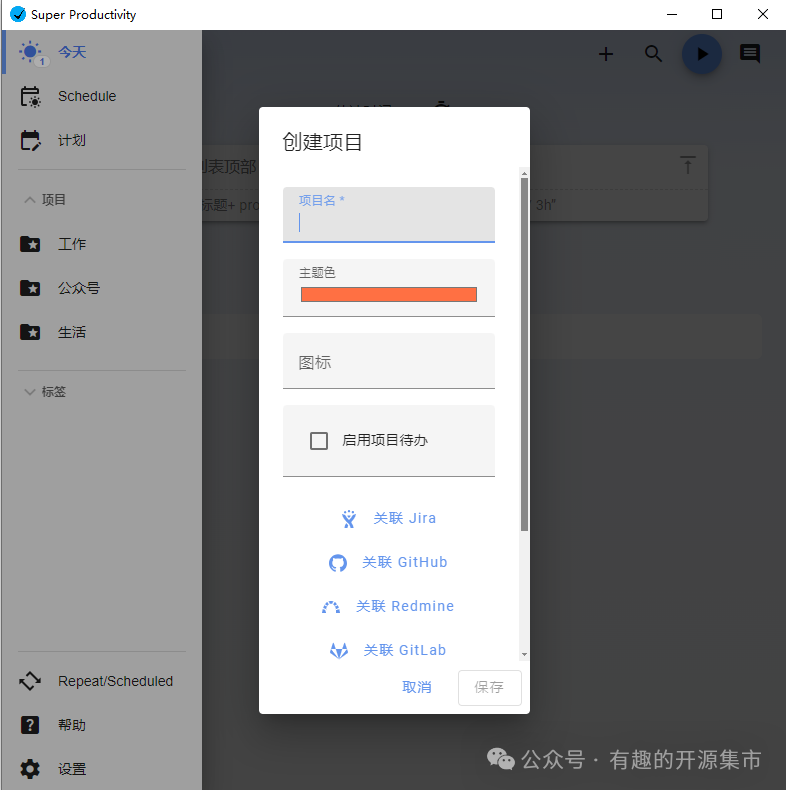Enable the 启用项目待办 checkbox
The height and width of the screenshot is (790, 786).
point(319,441)
